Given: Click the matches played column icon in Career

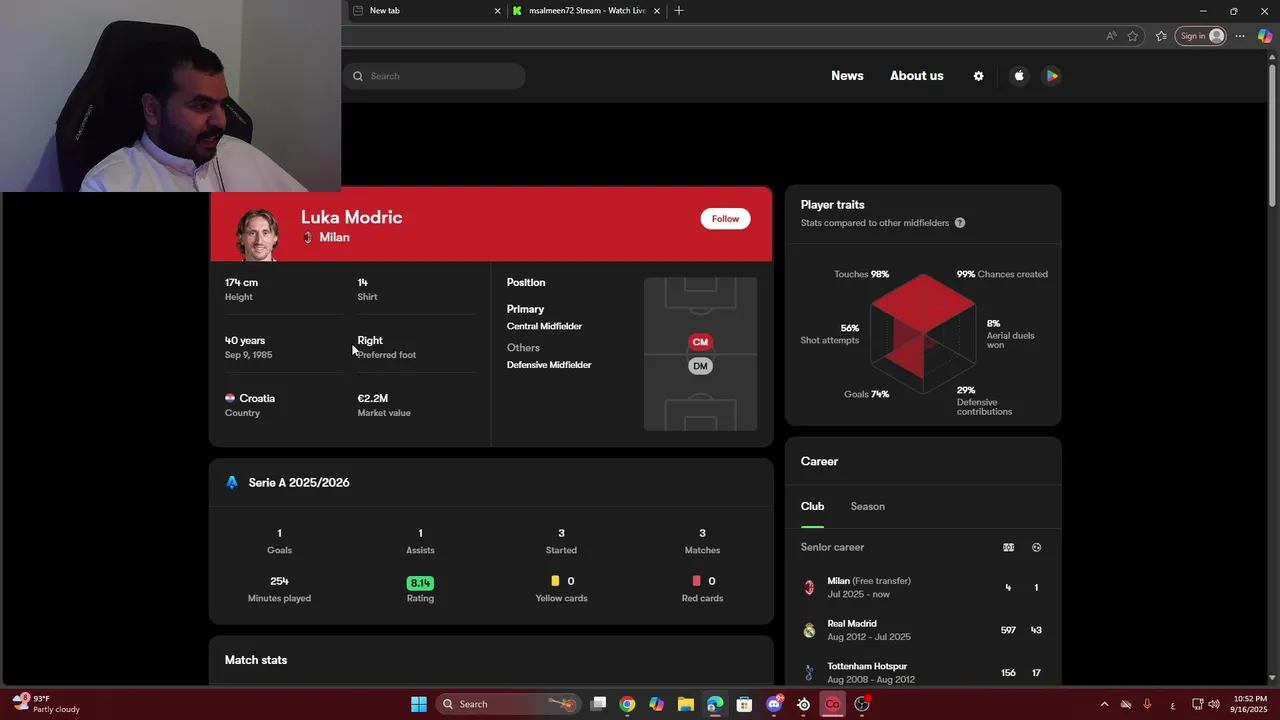Looking at the screenshot, I should click(x=1008, y=547).
